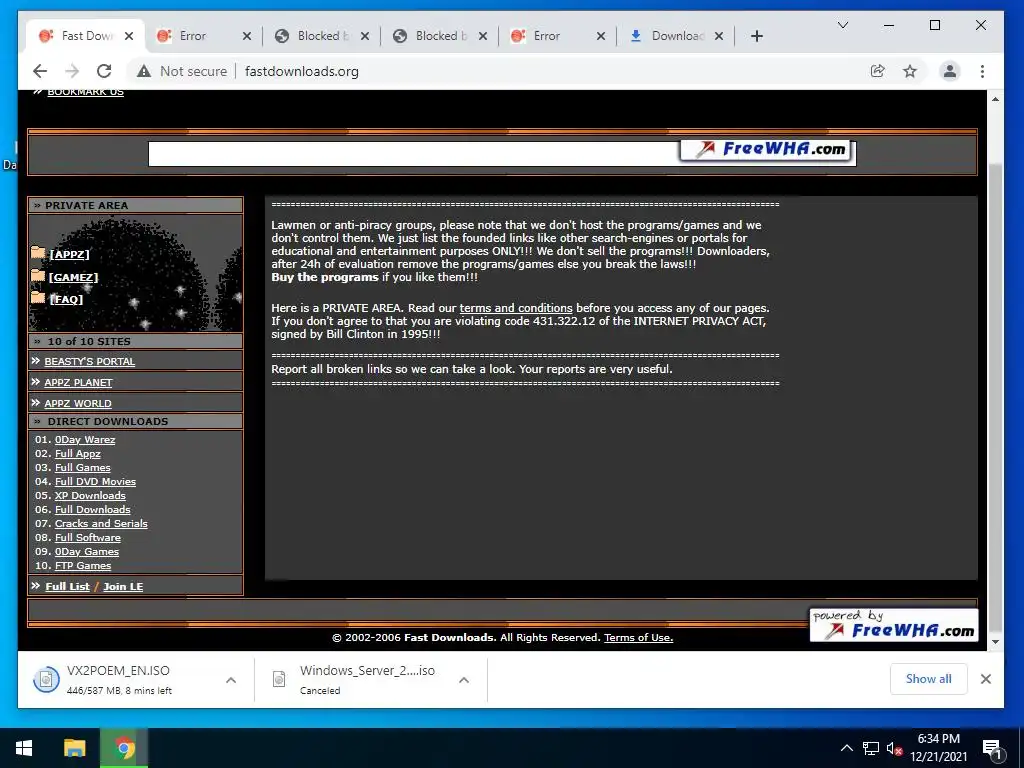
Task: Close the Fast Downloads tab
Action: click(x=129, y=36)
